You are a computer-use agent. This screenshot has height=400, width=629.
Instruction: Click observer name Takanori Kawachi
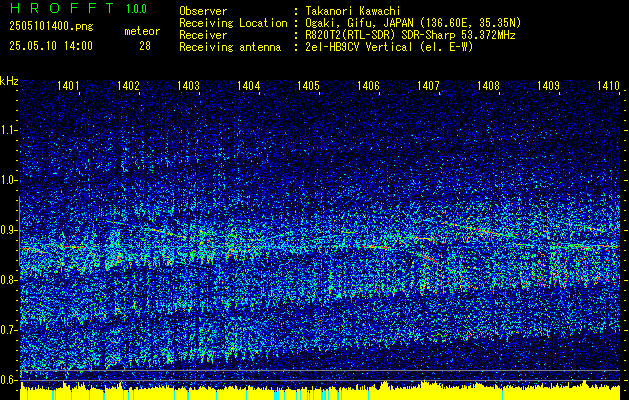[x=352, y=11]
